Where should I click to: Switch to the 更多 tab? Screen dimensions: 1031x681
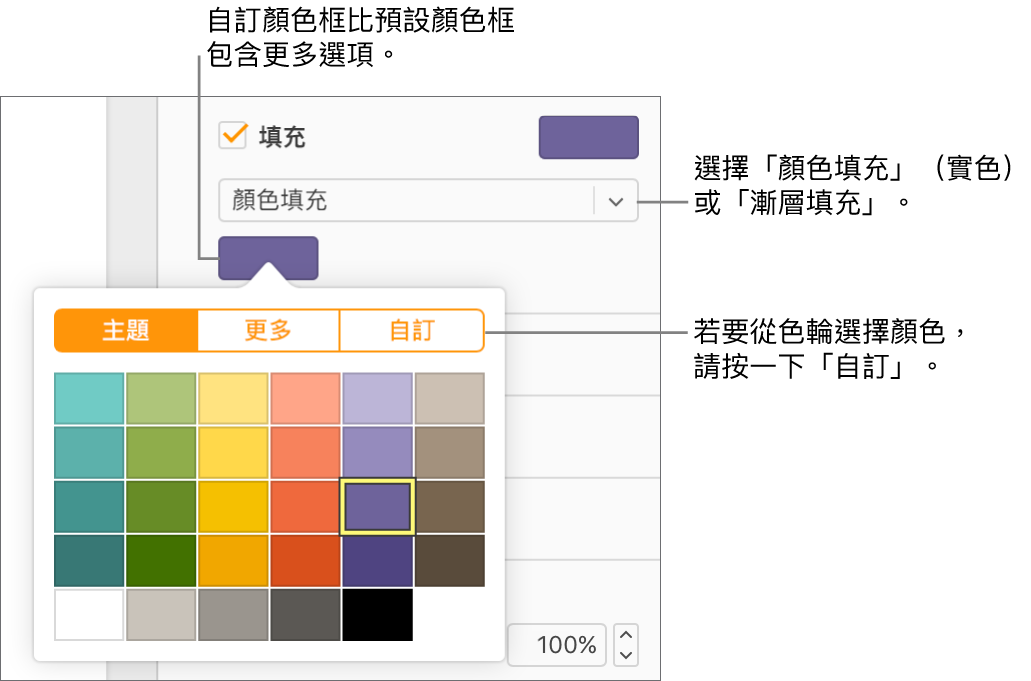pos(268,331)
